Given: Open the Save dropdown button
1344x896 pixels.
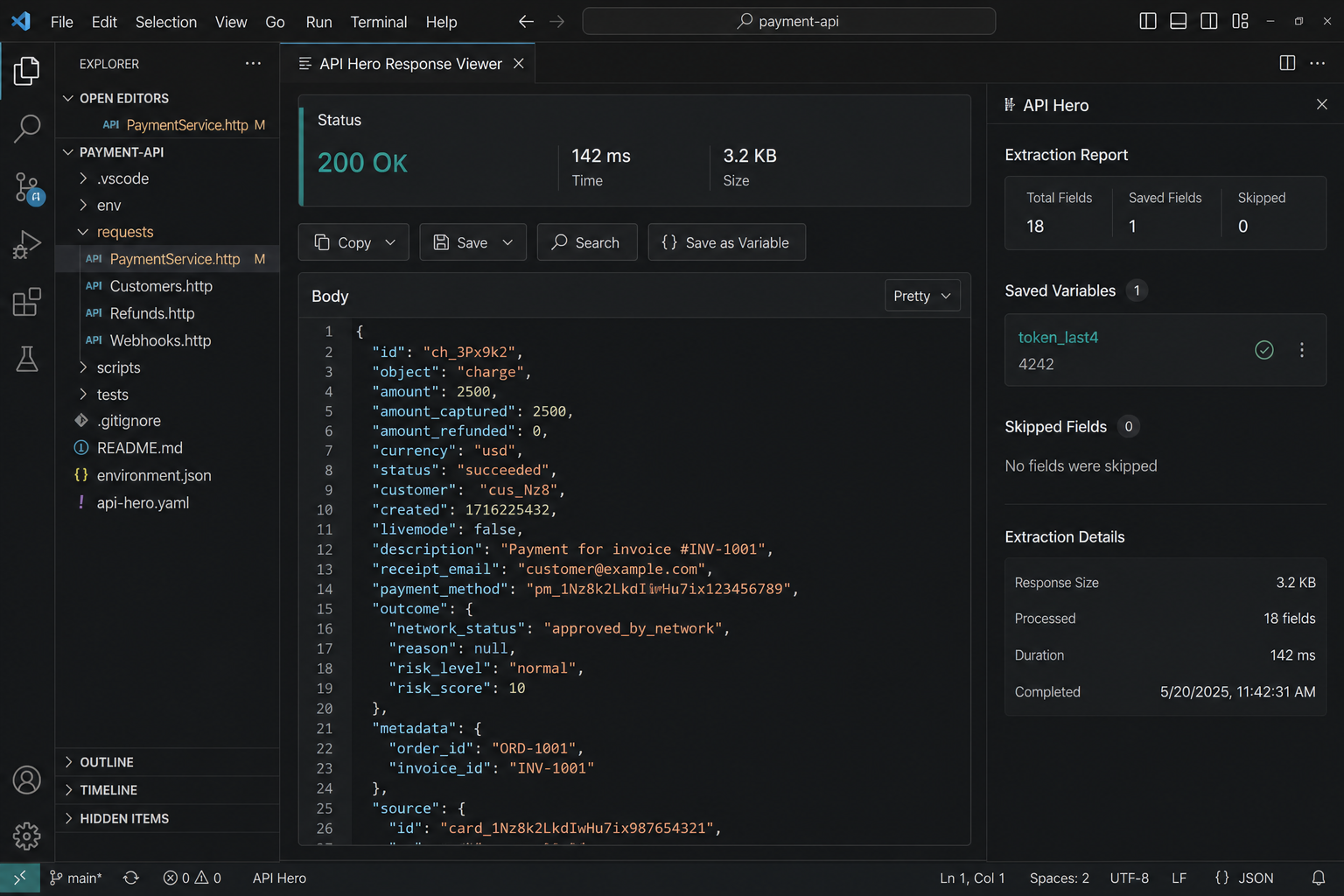Looking at the screenshot, I should click(472, 242).
